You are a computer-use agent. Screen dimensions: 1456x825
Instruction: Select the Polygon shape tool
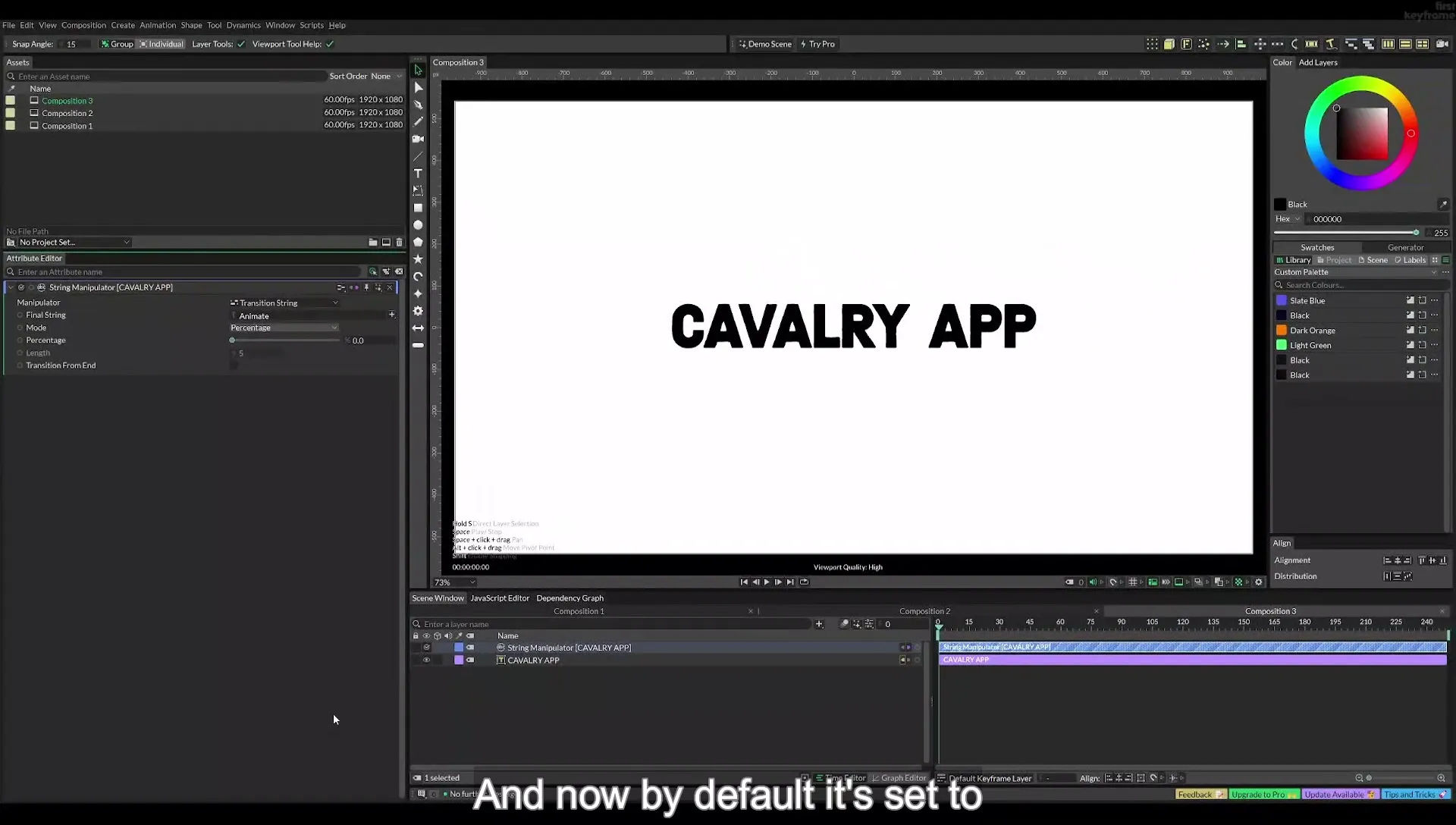tap(418, 242)
